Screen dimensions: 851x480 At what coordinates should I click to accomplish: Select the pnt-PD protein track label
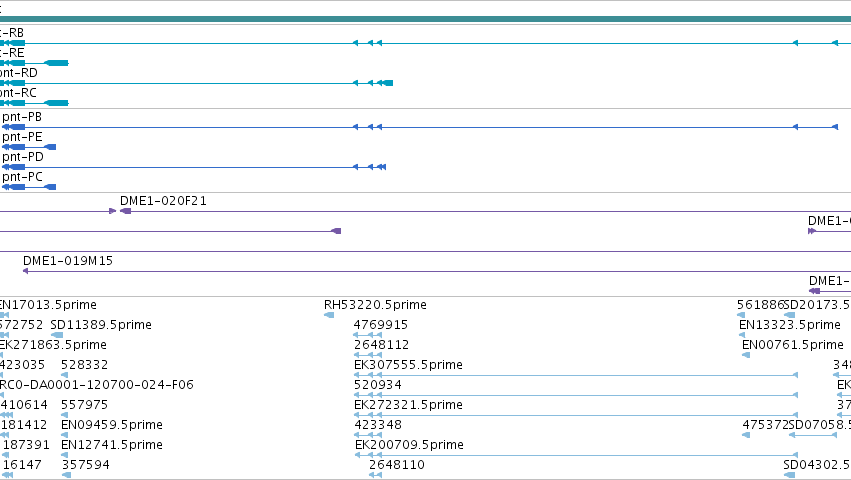[x=23, y=157]
